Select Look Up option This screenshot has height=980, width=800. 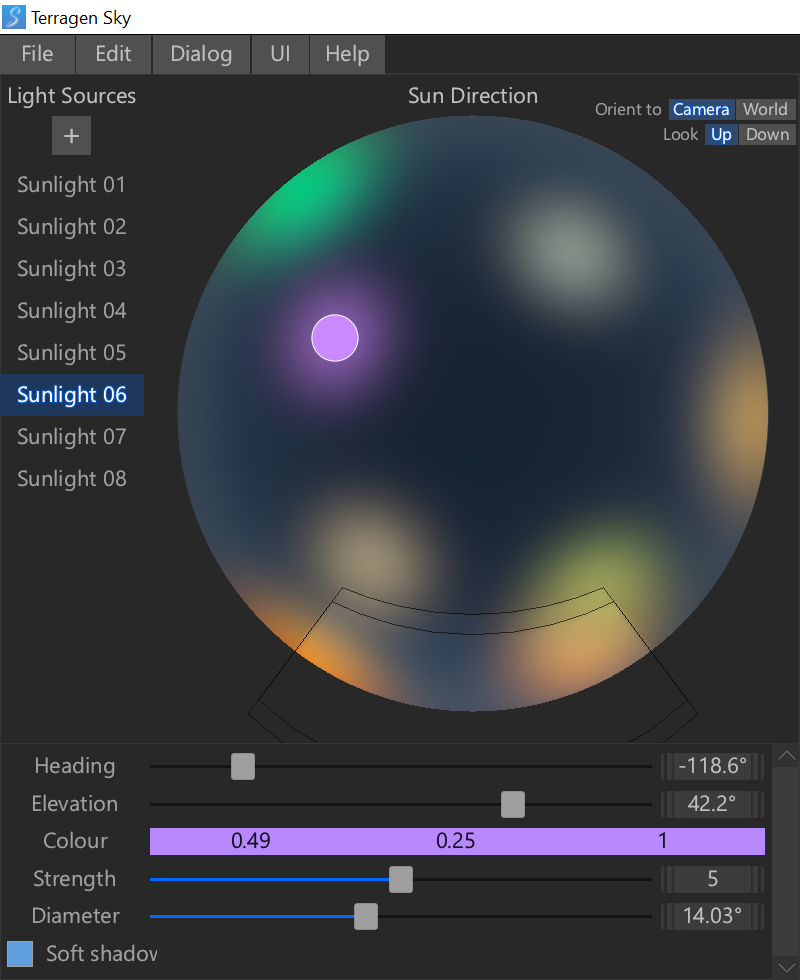tap(721, 135)
